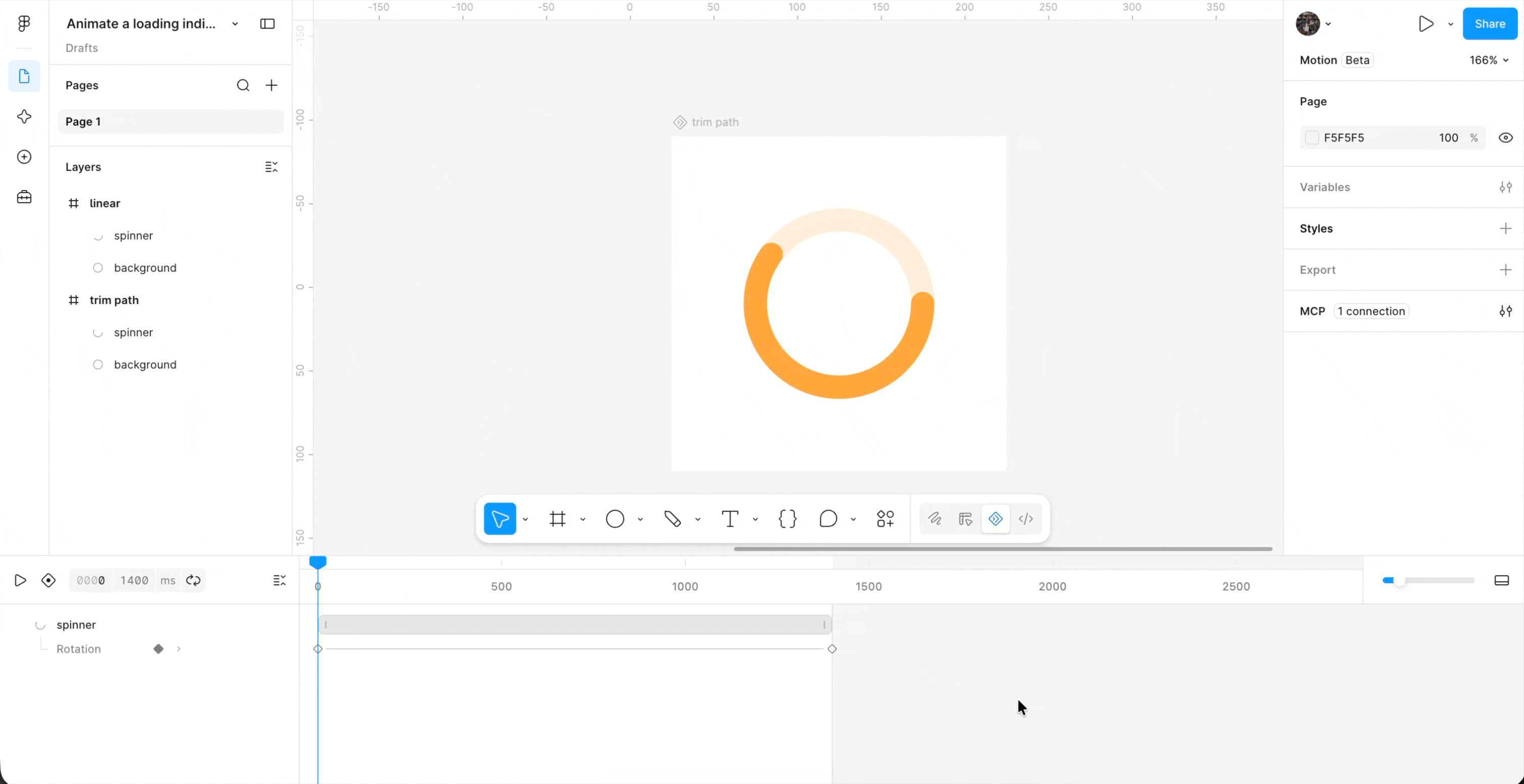Add a new page with plus icon
Screen dimensions: 1524x784
tap(271, 85)
